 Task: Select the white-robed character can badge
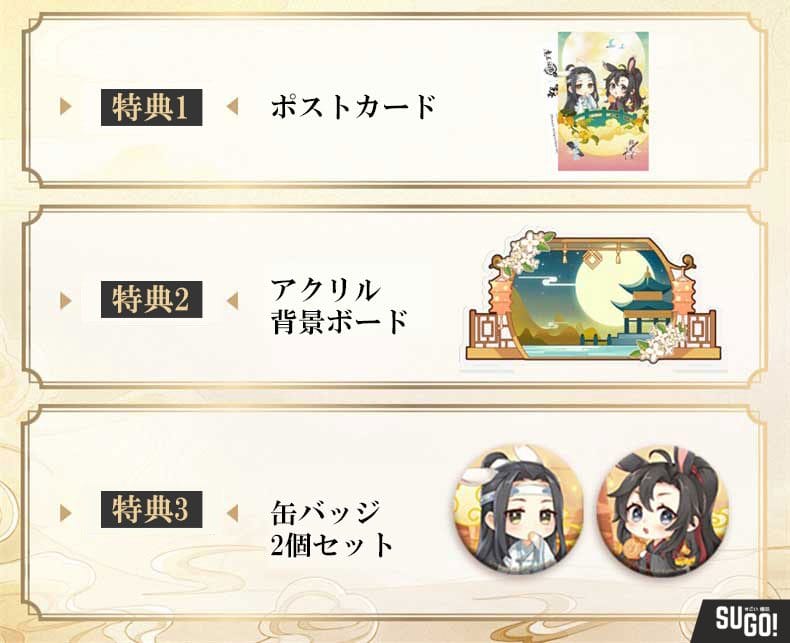(x=518, y=510)
